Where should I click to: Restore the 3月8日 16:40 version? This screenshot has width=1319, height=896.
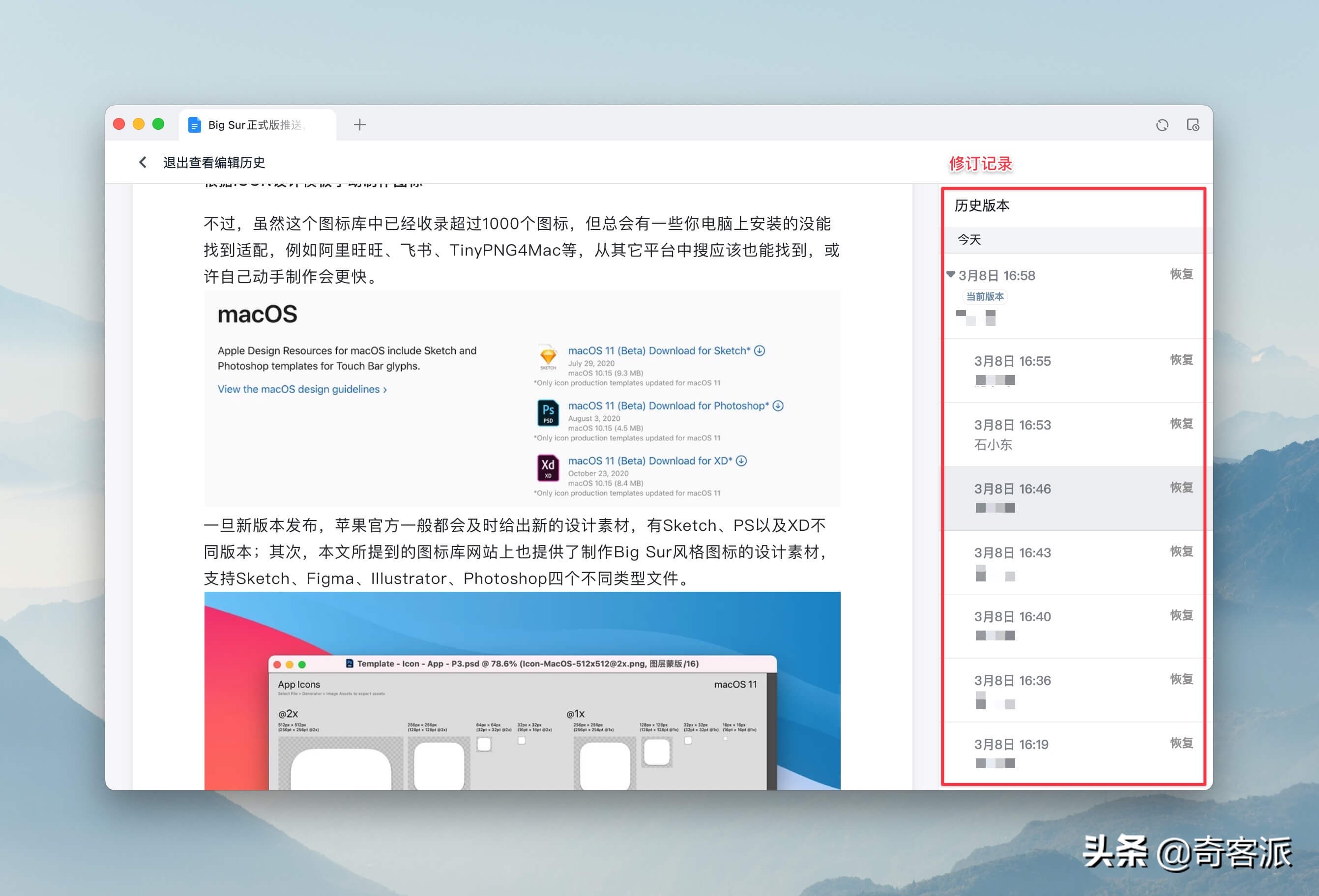click(1181, 616)
